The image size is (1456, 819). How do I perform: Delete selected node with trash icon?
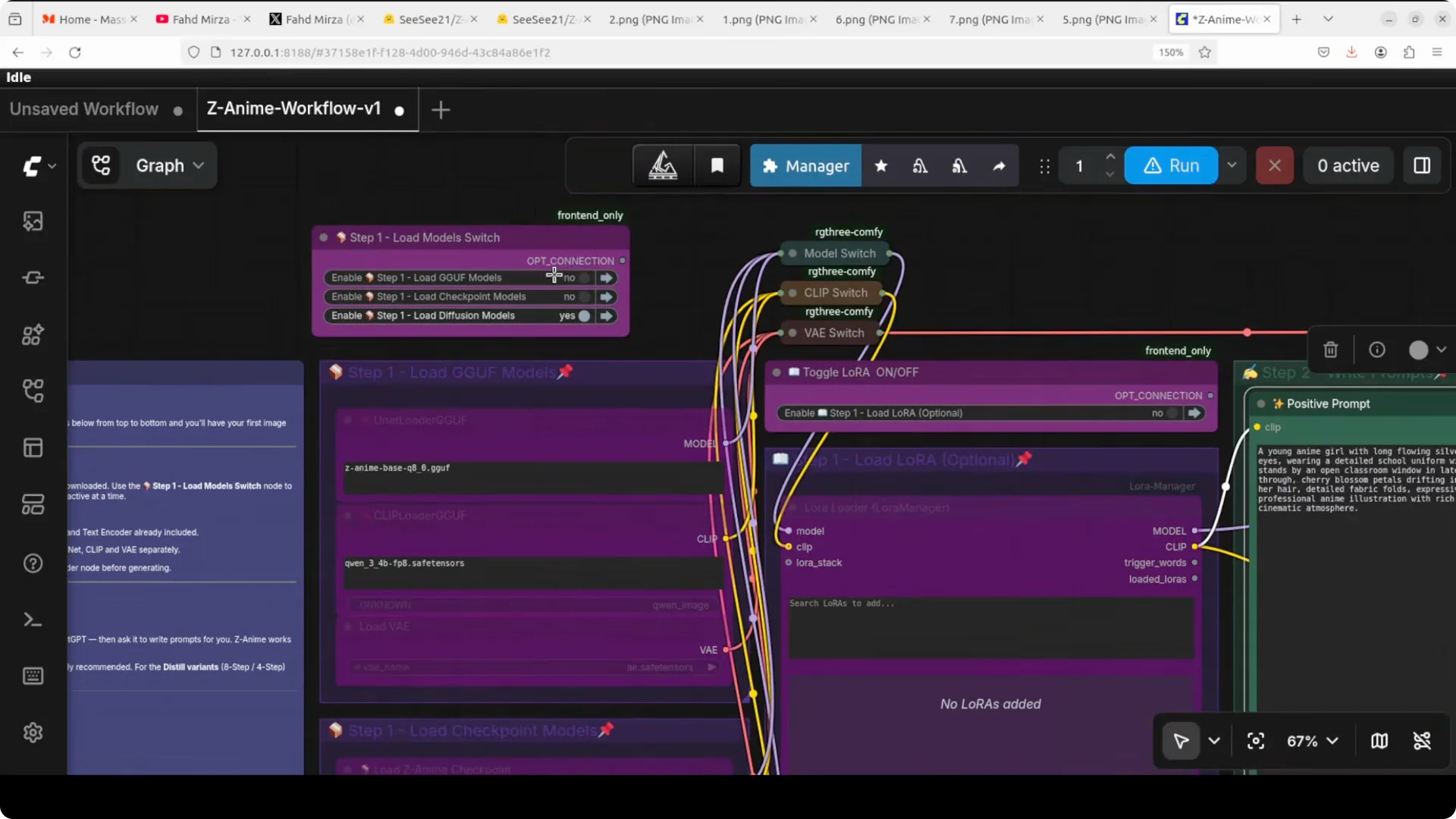[x=1330, y=350]
